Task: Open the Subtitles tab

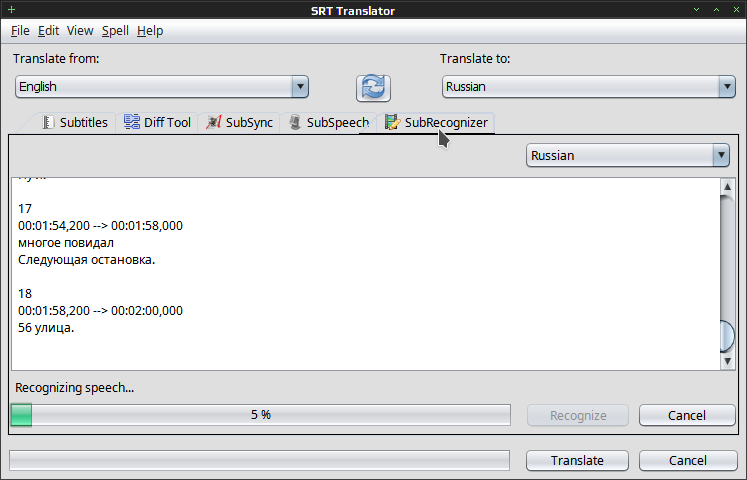Action: pyautogui.click(x=75, y=122)
